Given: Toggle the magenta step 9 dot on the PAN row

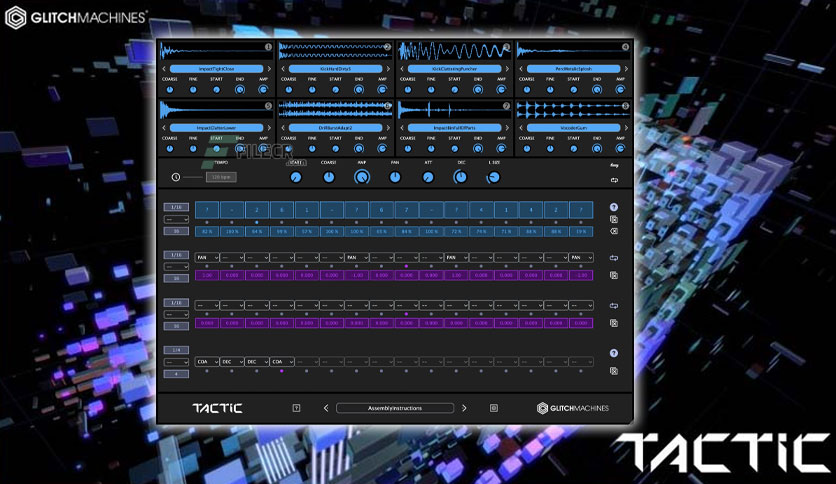Looking at the screenshot, I should [x=406, y=266].
